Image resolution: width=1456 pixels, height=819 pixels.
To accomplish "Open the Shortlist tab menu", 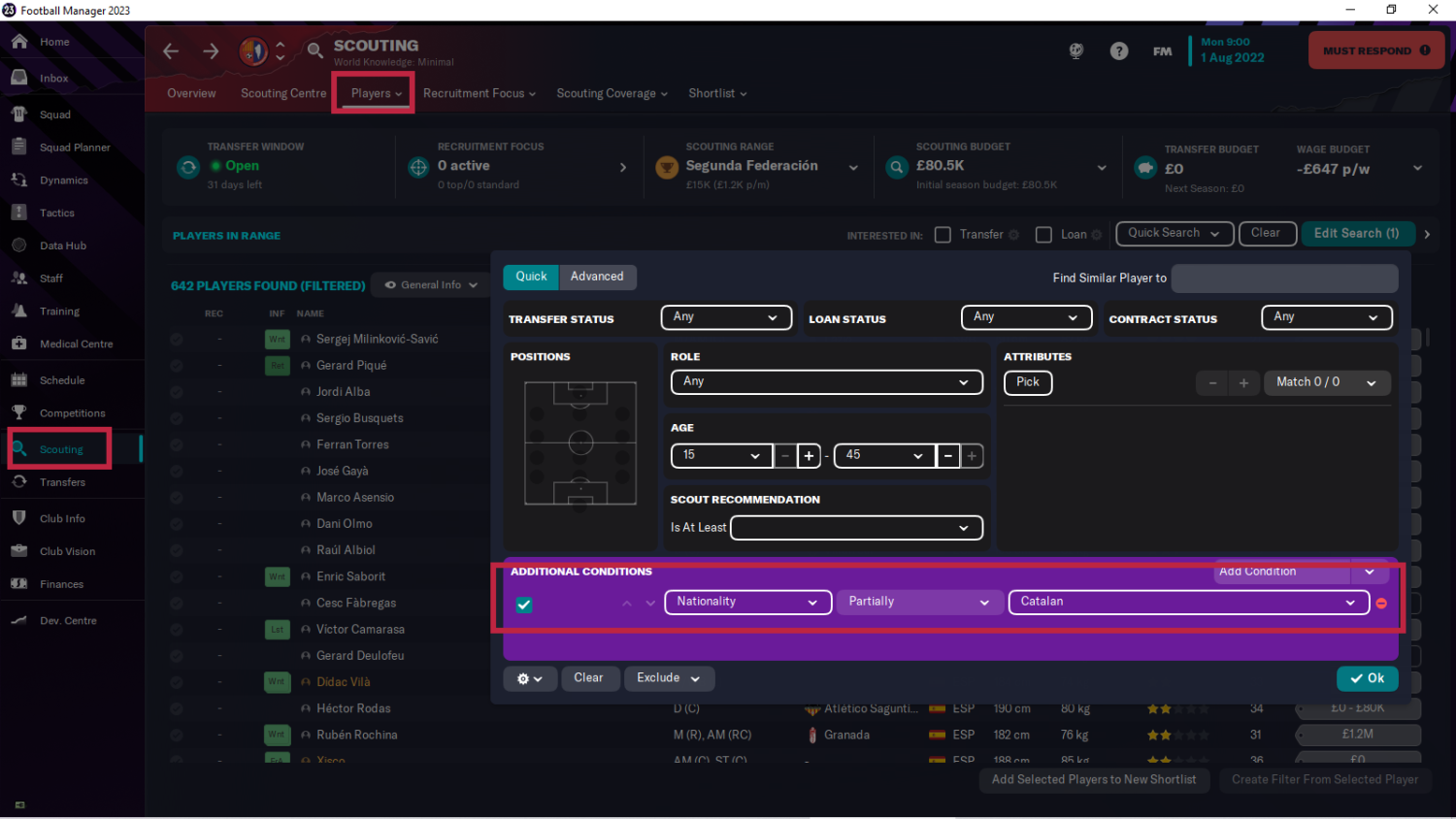I will (717, 93).
